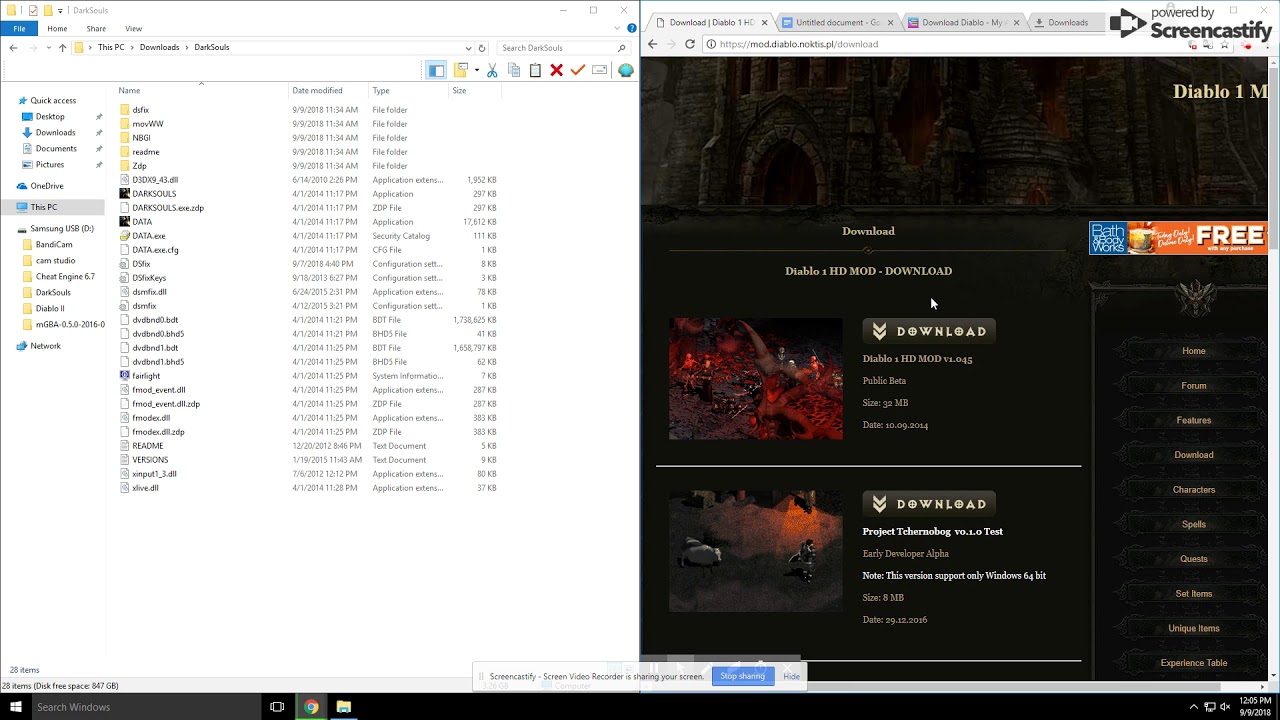1280x720 pixels.
Task: Open the Home ribbon tab
Action: (57, 28)
